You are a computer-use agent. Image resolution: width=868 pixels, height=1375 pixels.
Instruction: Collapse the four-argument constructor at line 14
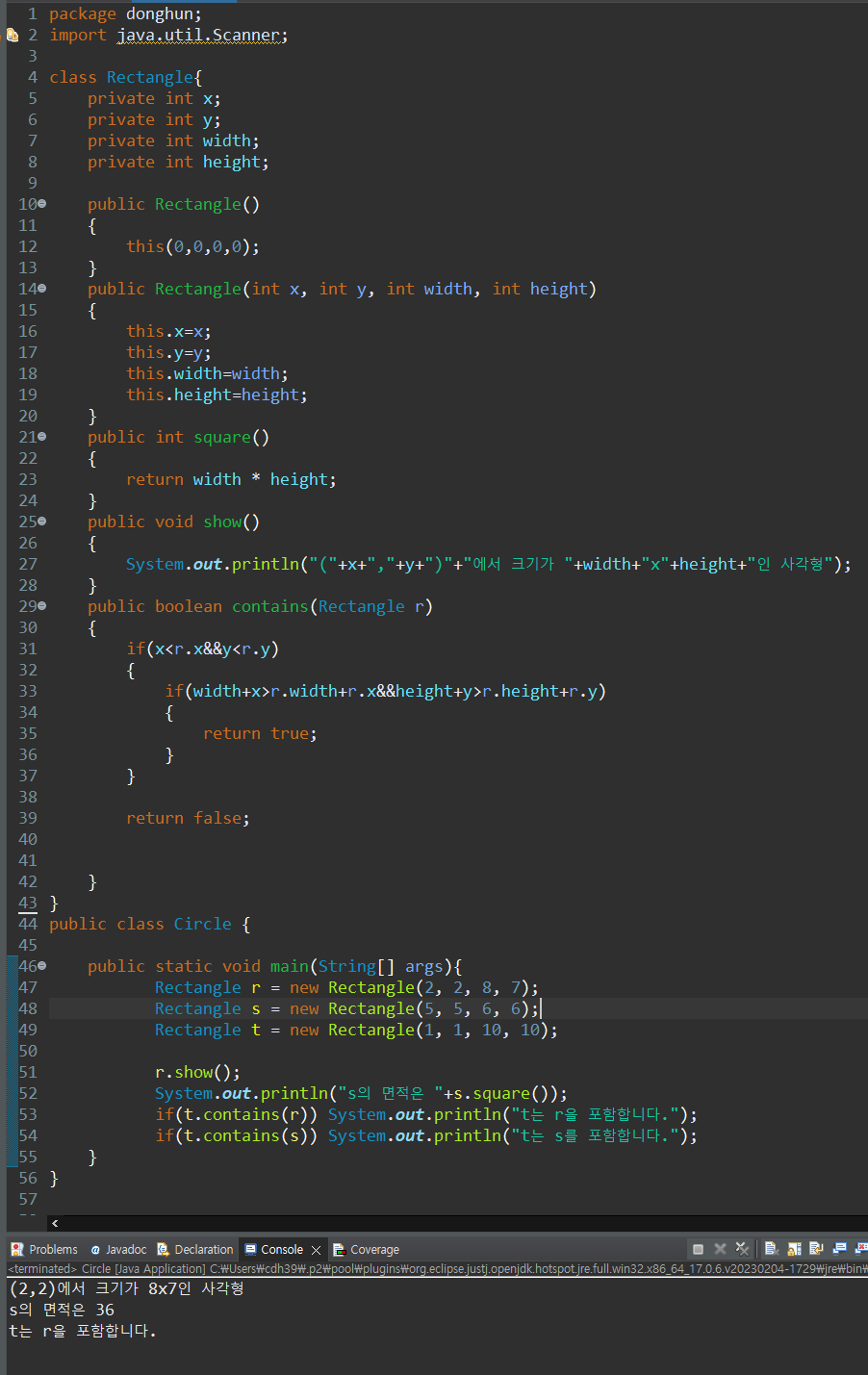point(41,289)
